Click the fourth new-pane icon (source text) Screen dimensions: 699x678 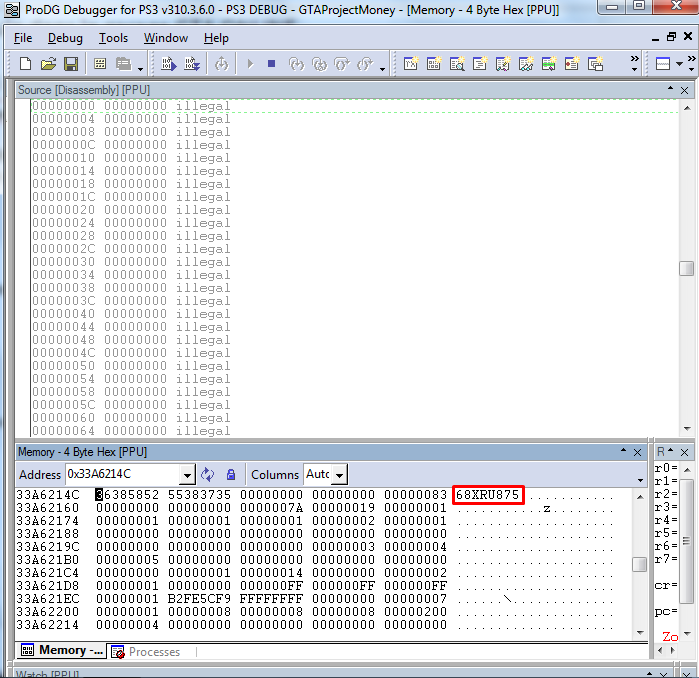click(480, 64)
